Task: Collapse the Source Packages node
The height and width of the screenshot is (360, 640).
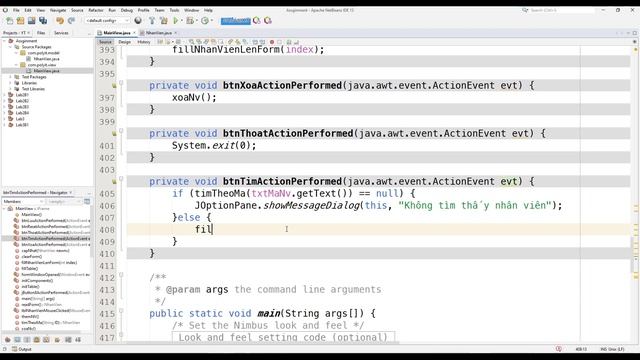Action: [x=10, y=47]
